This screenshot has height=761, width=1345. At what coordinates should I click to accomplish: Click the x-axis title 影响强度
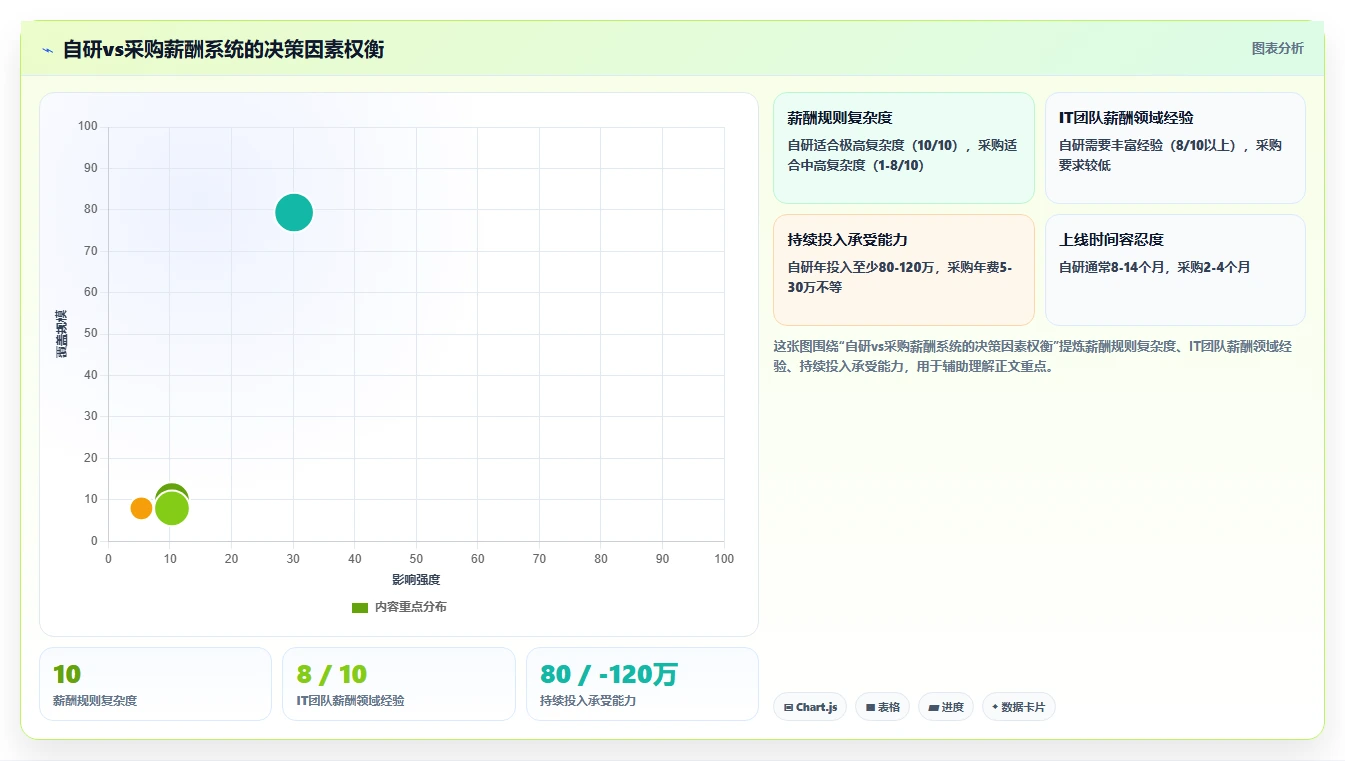pyautogui.click(x=416, y=580)
